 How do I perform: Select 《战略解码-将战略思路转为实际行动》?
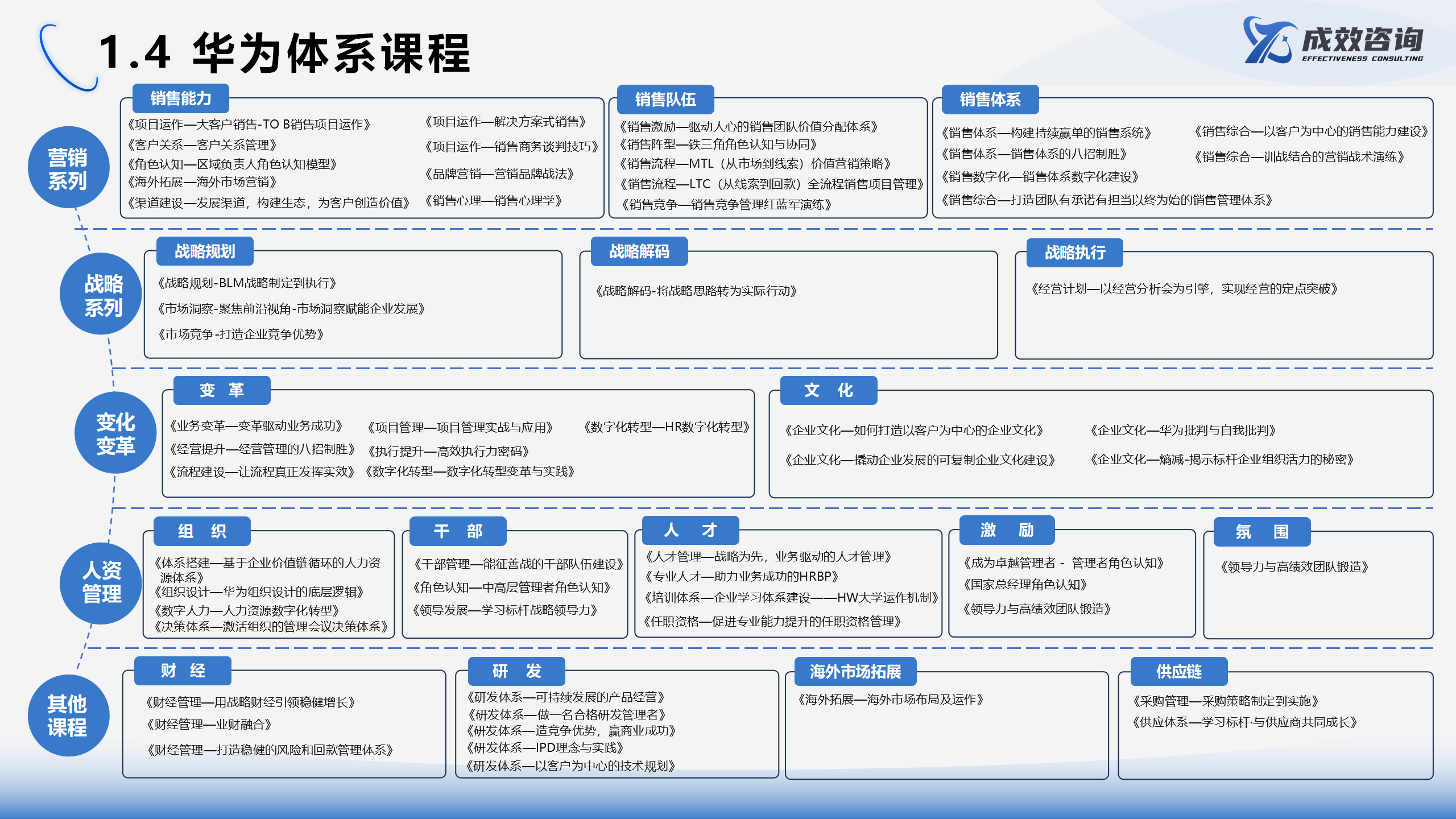click(696, 291)
